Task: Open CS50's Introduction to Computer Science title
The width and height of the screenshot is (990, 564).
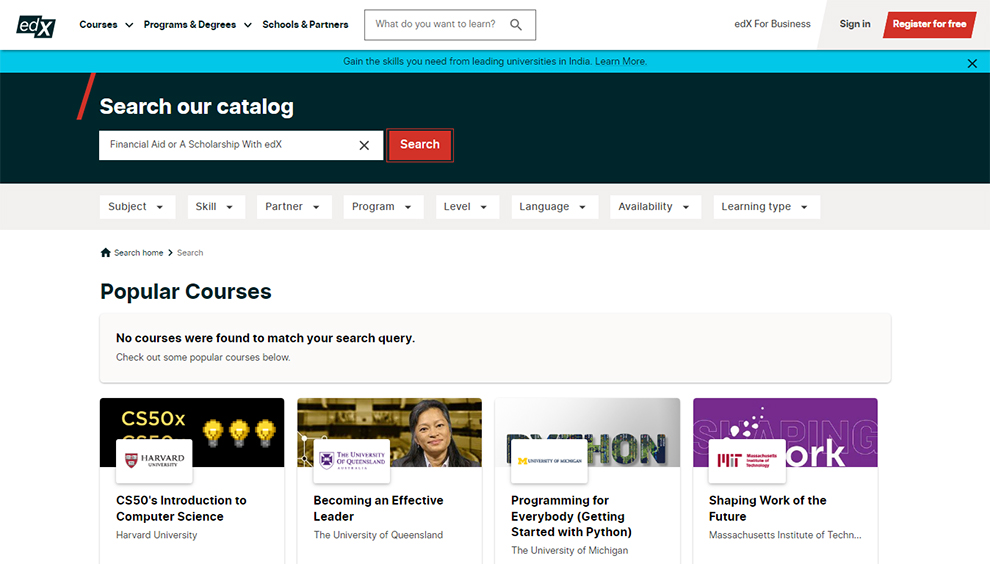Action: coord(181,508)
